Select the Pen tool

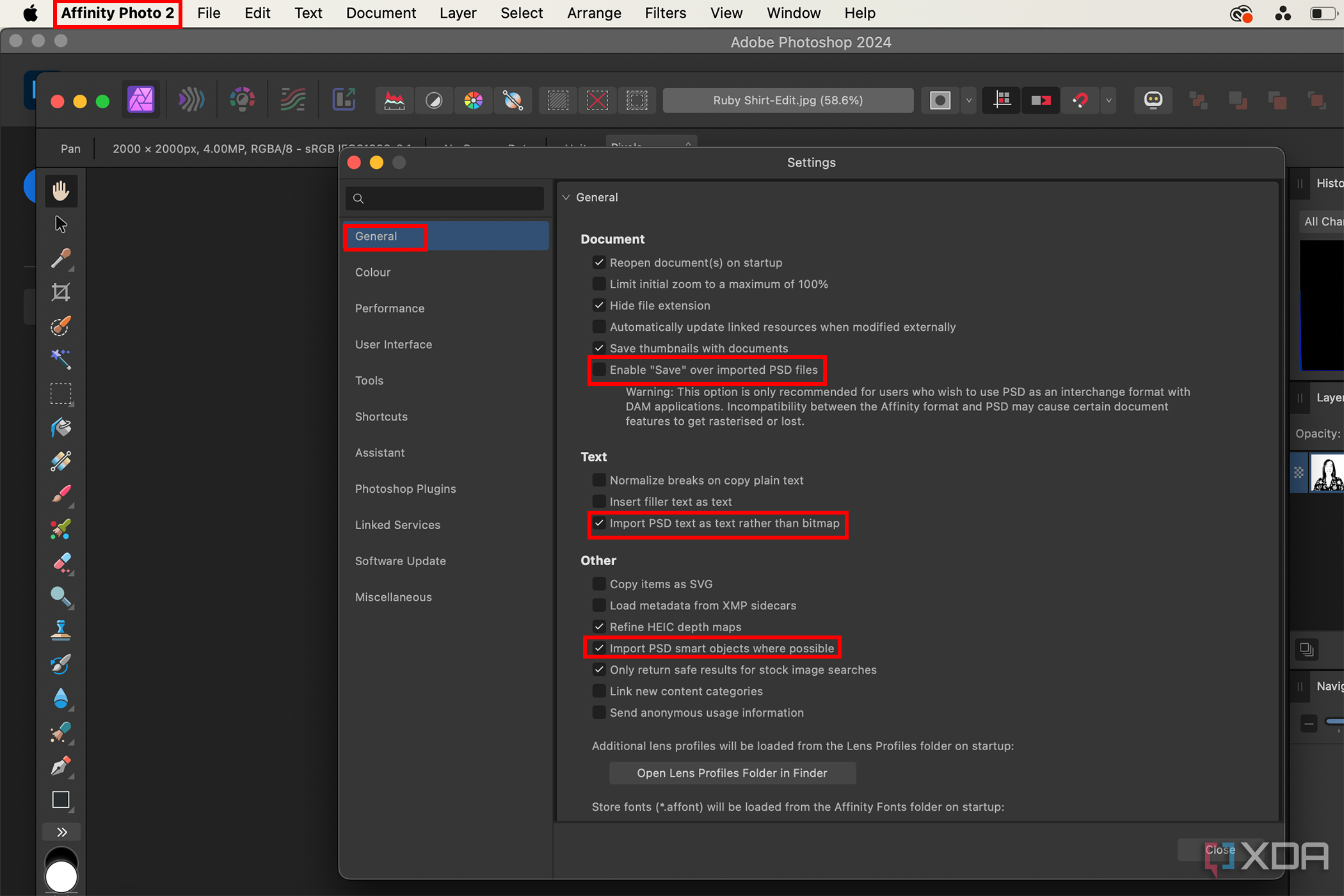tap(61, 766)
